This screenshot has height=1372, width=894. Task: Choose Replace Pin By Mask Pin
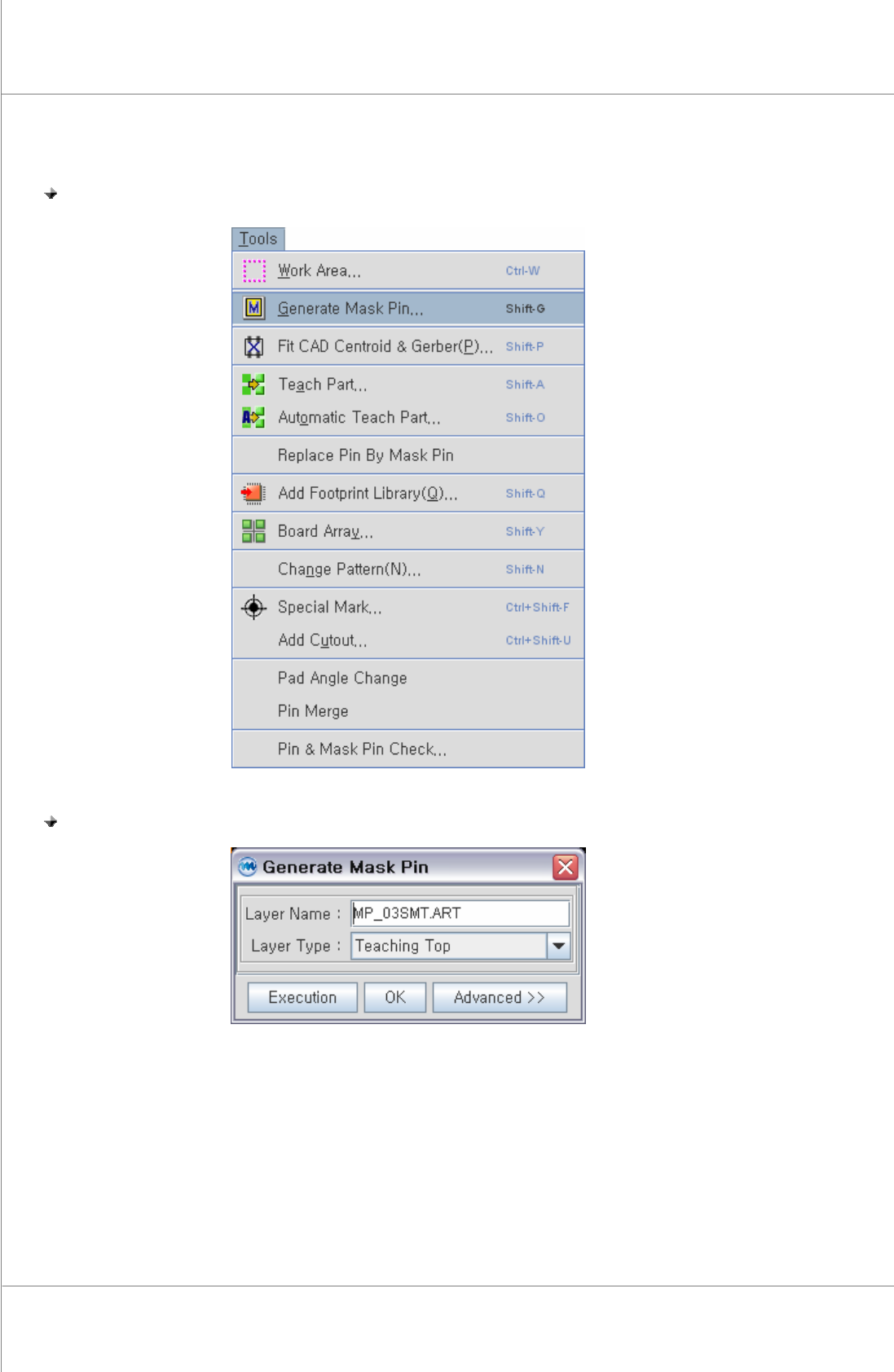point(408,455)
